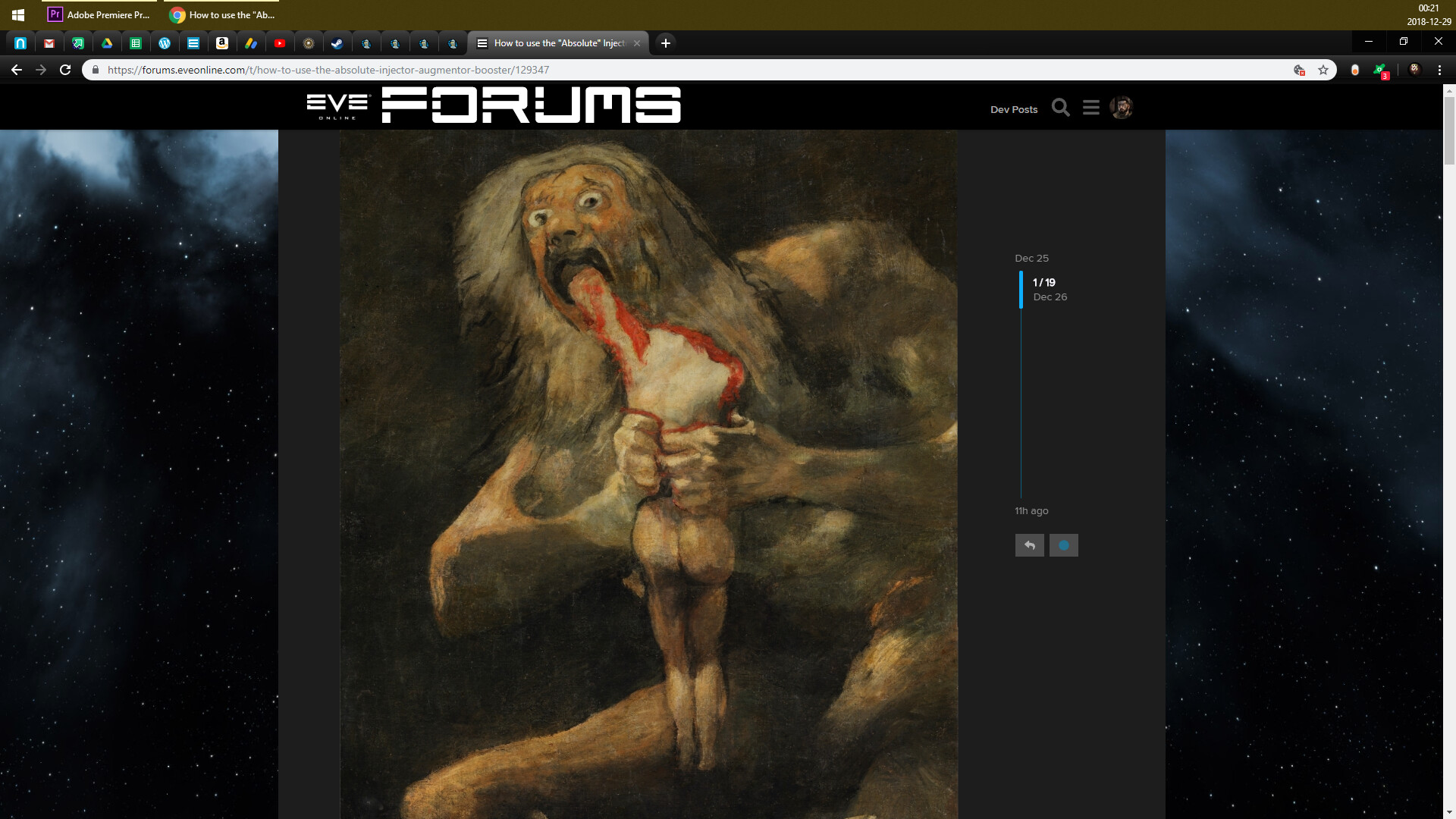Click the blue topic timeline scroller handle
This screenshot has width=1456, height=819.
coord(1021,290)
